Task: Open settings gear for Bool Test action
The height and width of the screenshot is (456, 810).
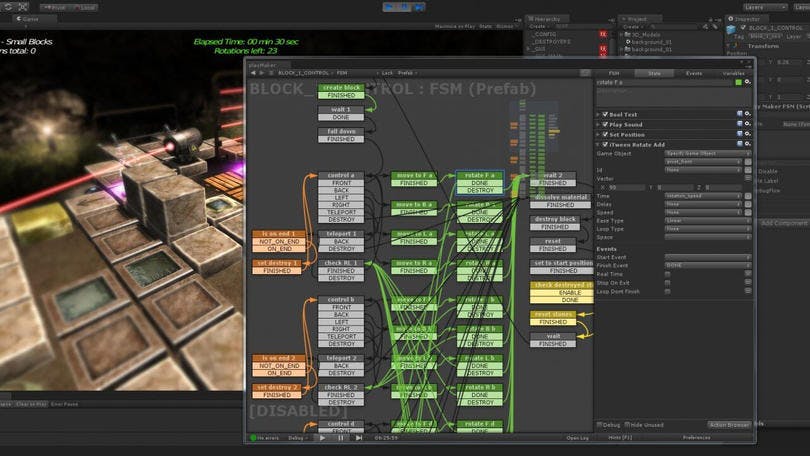Action: (x=747, y=114)
